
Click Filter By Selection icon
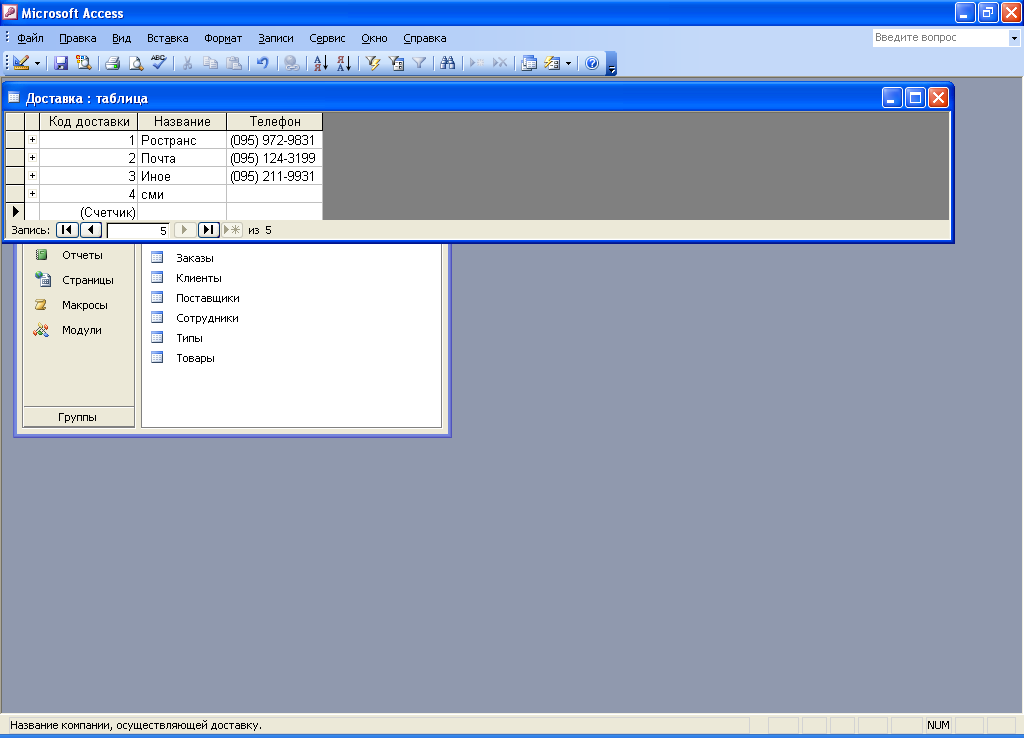coord(373,63)
